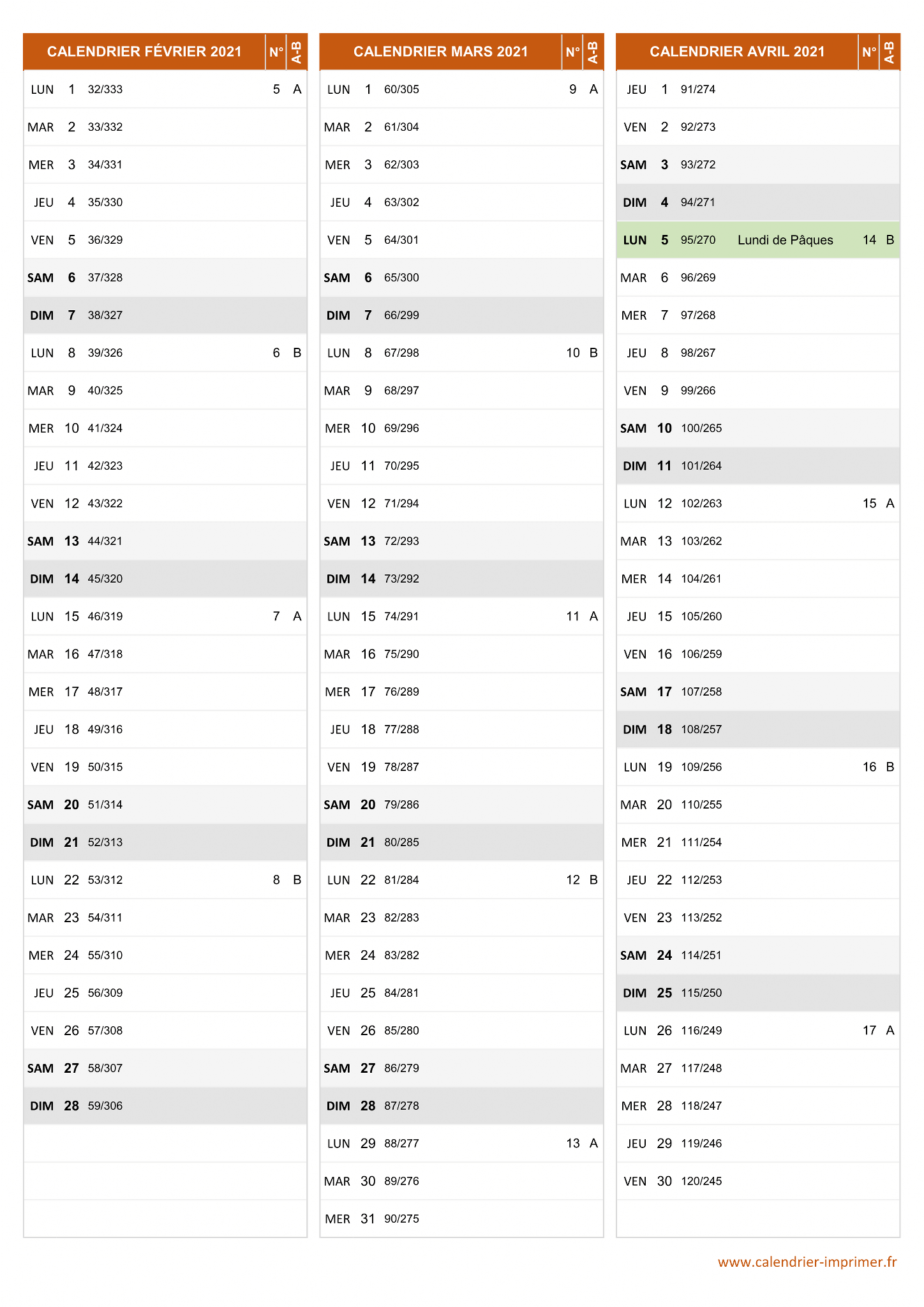This screenshot has width=924, height=1307.
Task: Select Saturday 24 April row
Action: point(758,955)
